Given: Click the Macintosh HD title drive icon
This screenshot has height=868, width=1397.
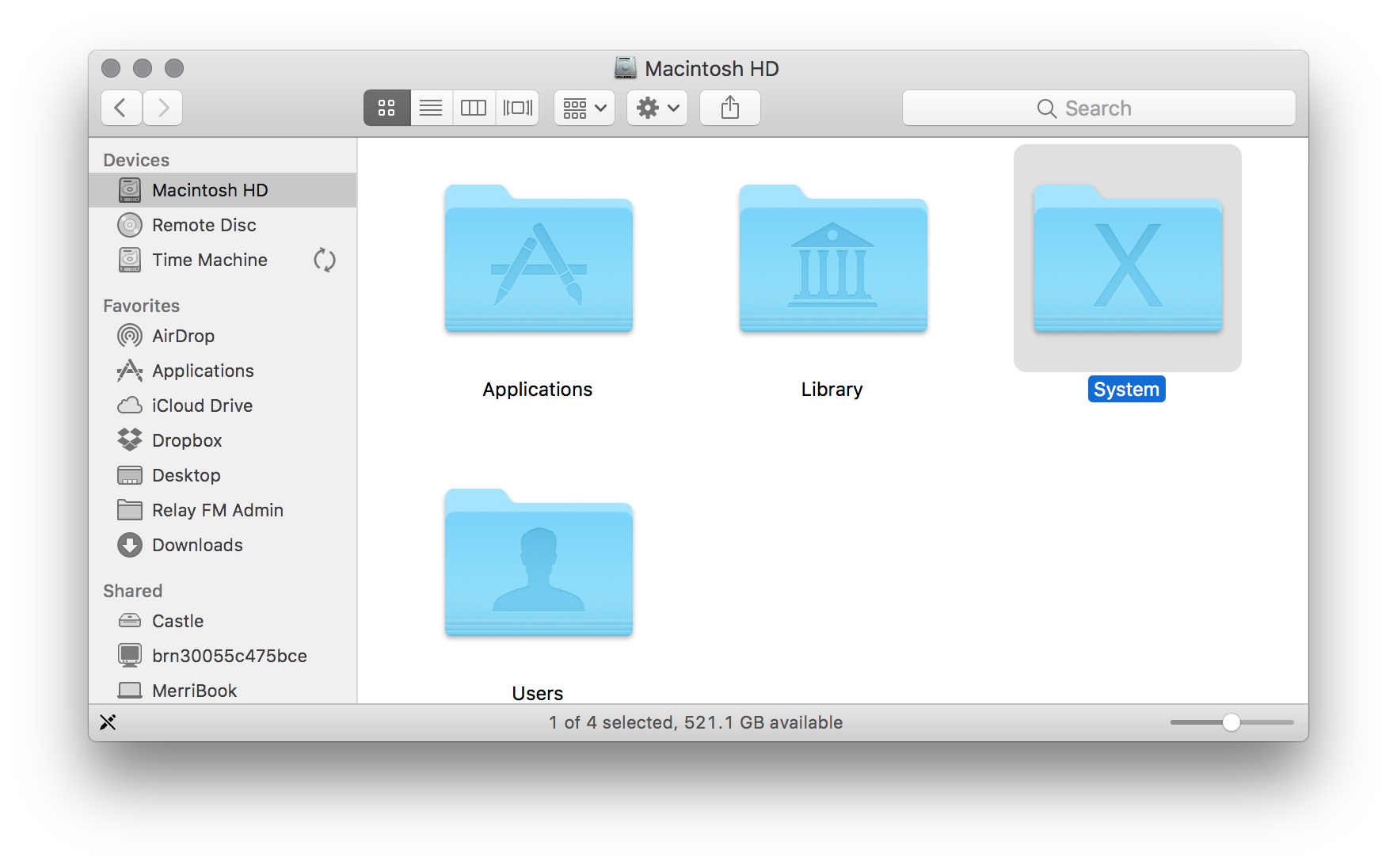Looking at the screenshot, I should (626, 68).
